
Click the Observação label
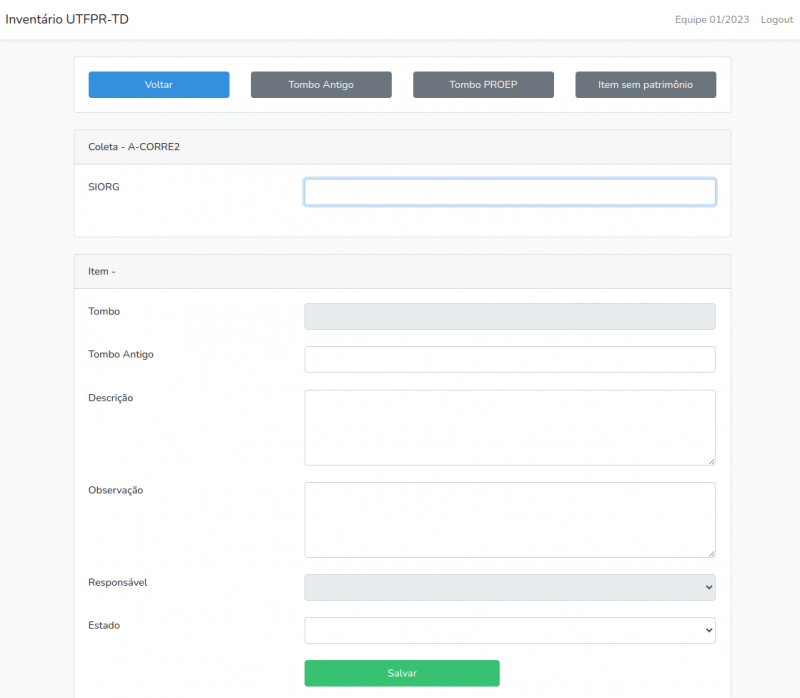116,490
